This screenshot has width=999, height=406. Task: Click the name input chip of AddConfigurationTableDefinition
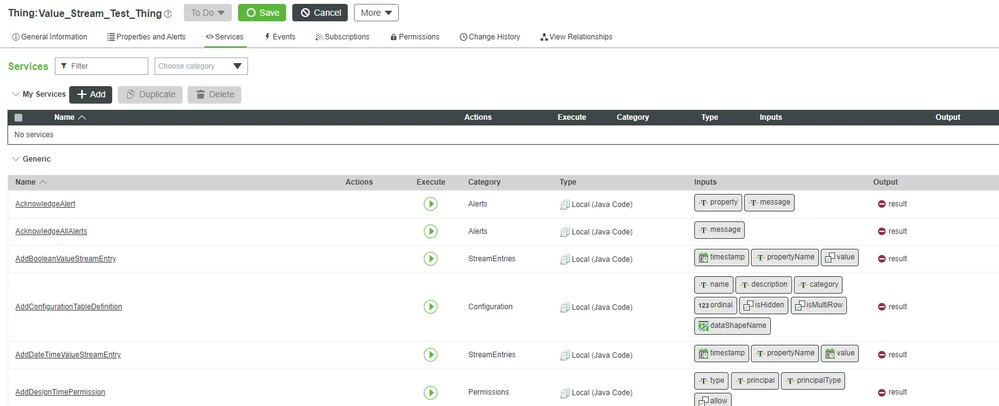(714, 284)
